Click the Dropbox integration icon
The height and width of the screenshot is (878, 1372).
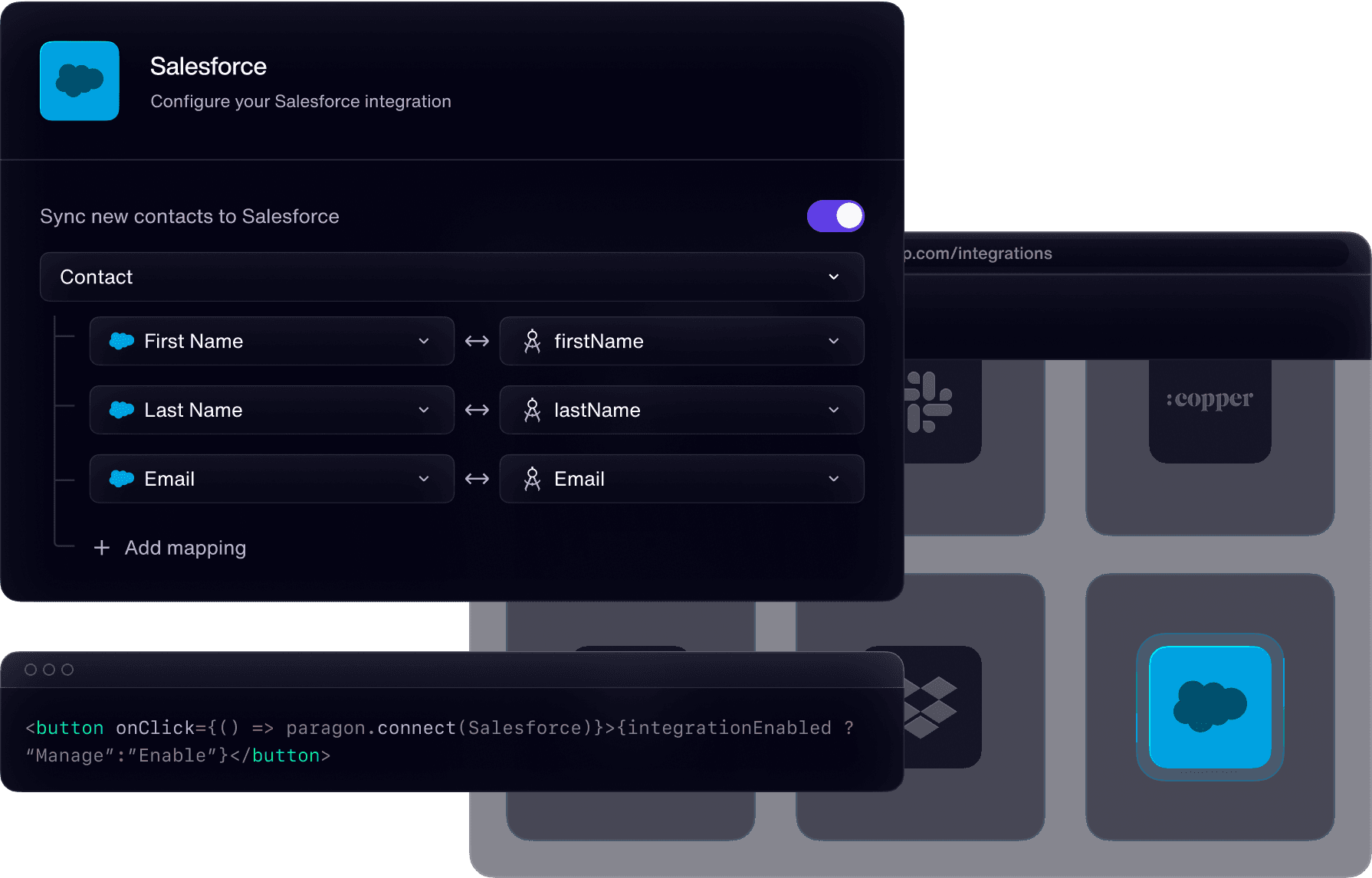tap(931, 707)
